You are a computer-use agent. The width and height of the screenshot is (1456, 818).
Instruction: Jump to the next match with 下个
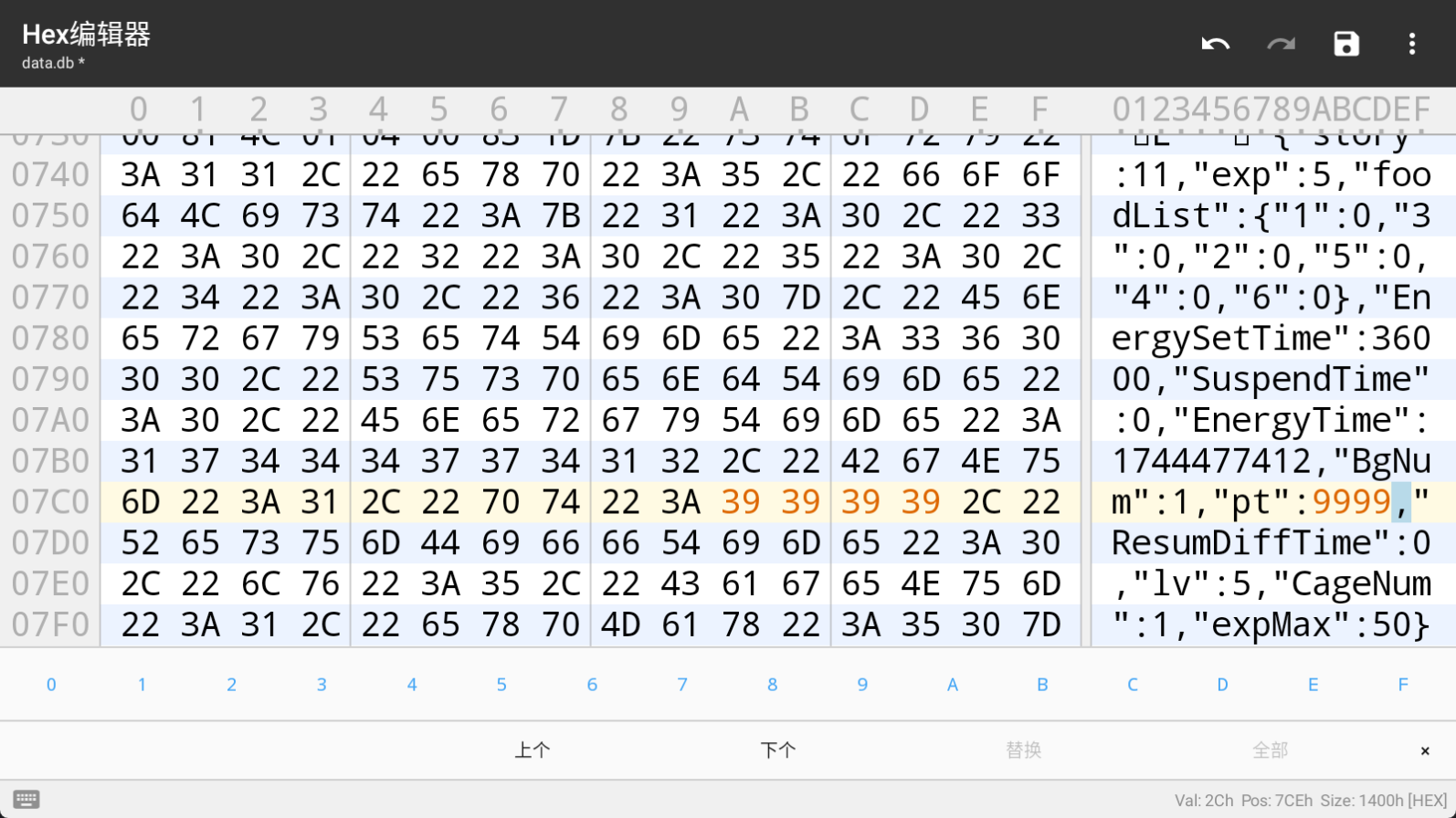[x=777, y=750]
